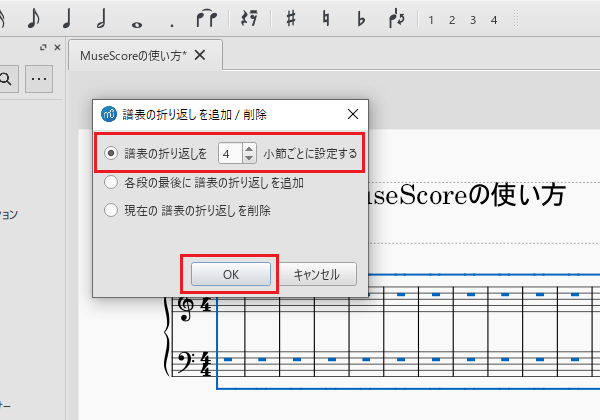Apply the sharp accidental
Viewport: 600px width, 420px height.
pyautogui.click(x=291, y=18)
